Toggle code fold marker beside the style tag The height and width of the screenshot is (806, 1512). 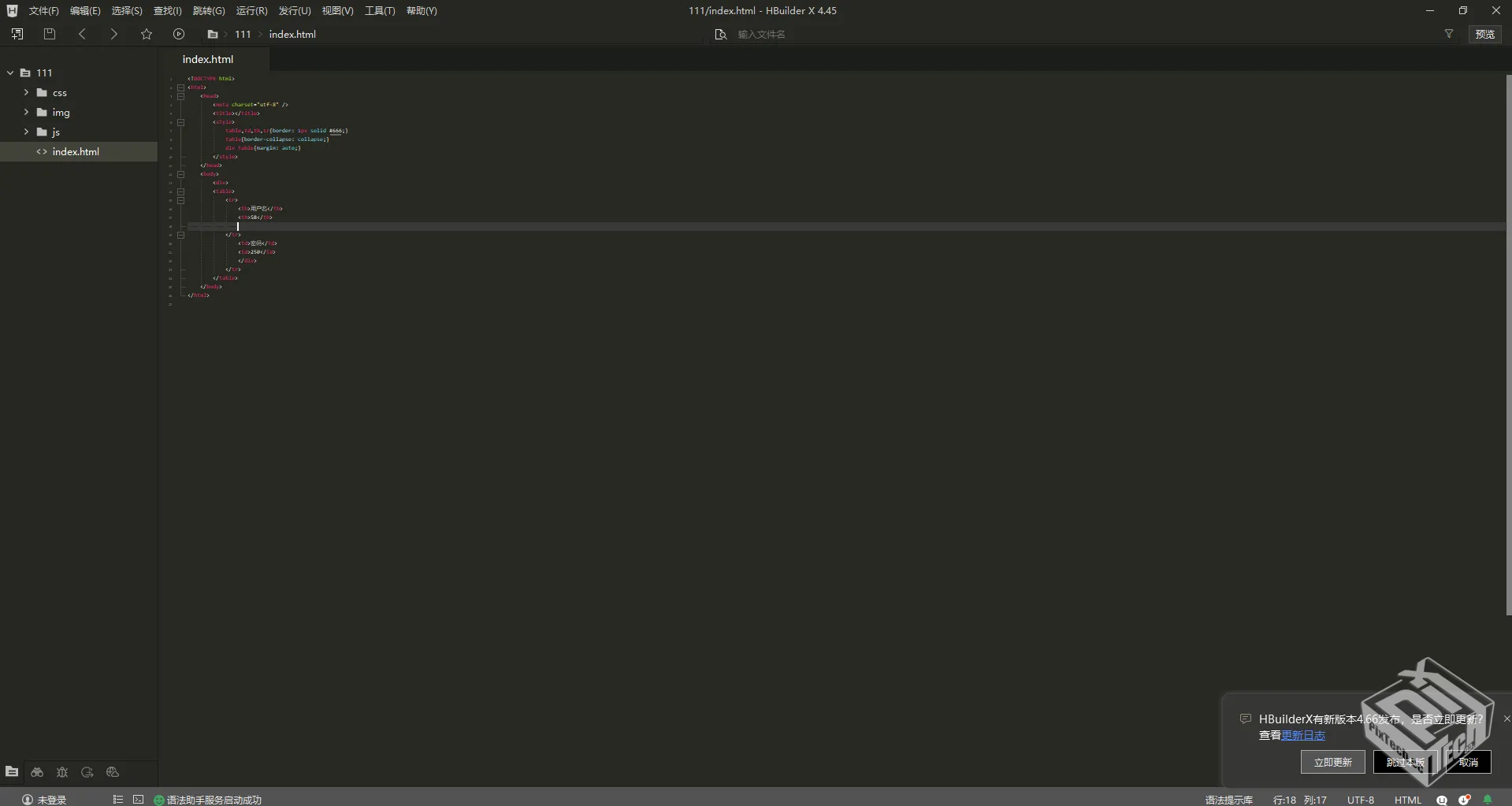(x=180, y=122)
